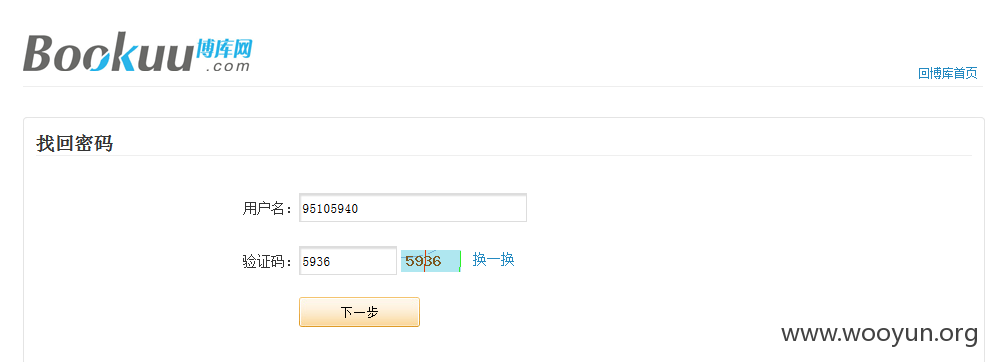Click the red line inside captcha image
The width and height of the screenshot is (987, 362).
(424, 261)
